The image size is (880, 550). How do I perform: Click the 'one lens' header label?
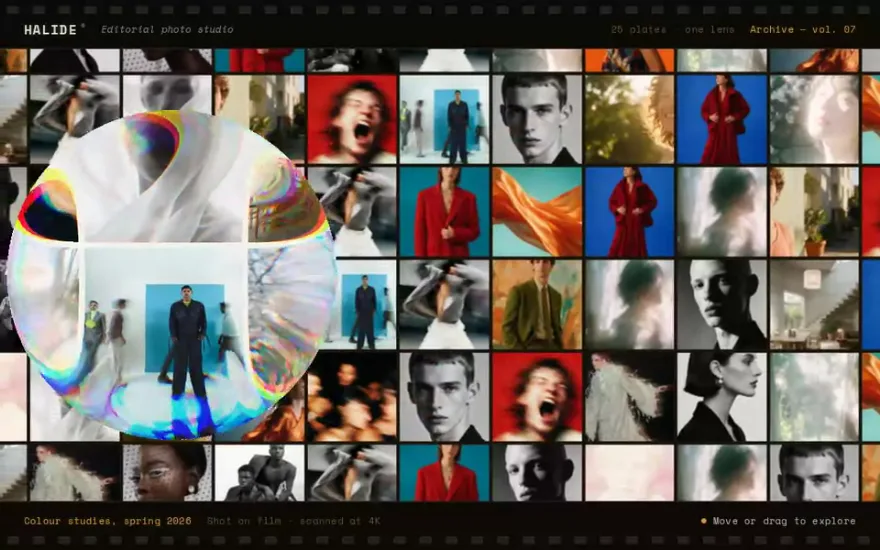(x=709, y=30)
